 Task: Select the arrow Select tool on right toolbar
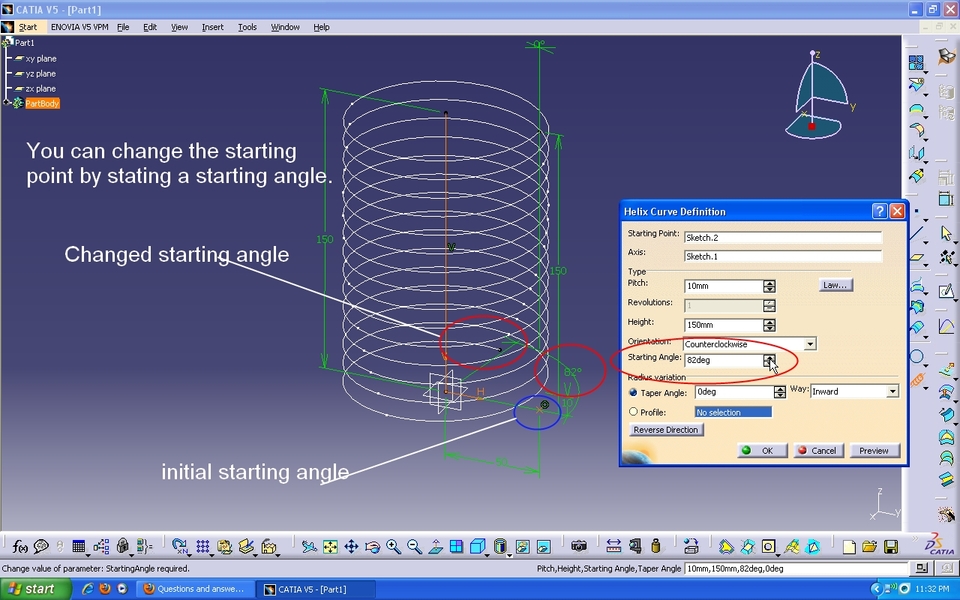coord(945,232)
